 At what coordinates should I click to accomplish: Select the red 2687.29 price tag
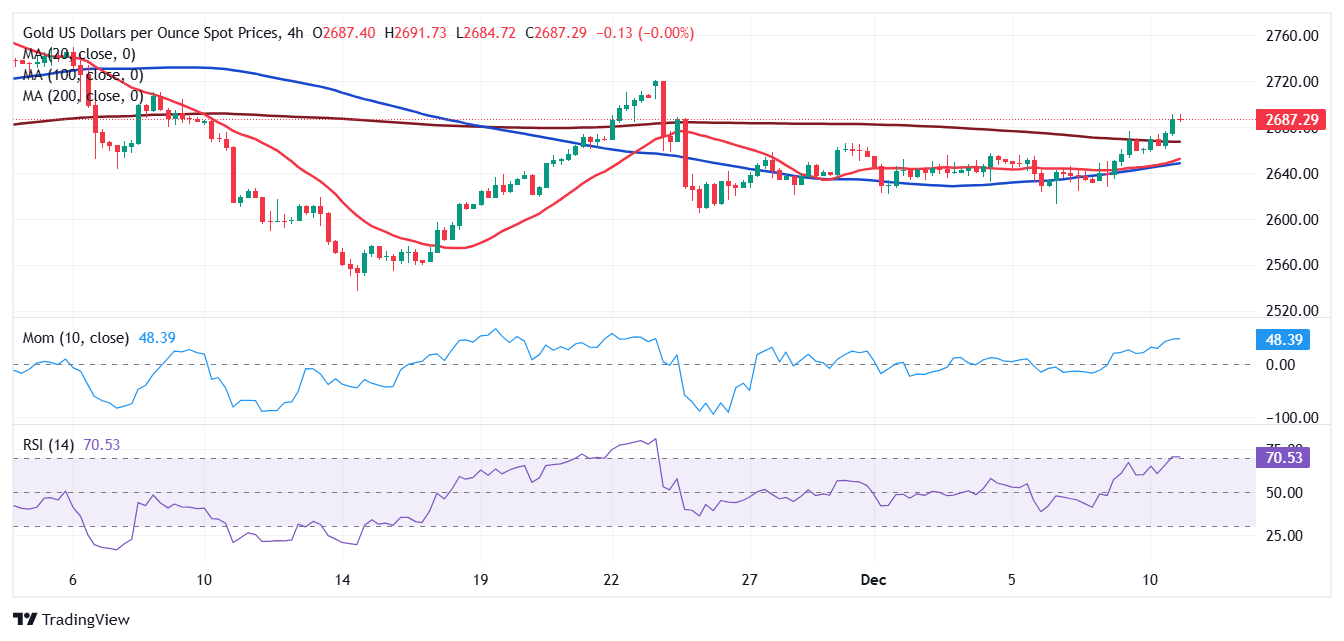[1291, 119]
